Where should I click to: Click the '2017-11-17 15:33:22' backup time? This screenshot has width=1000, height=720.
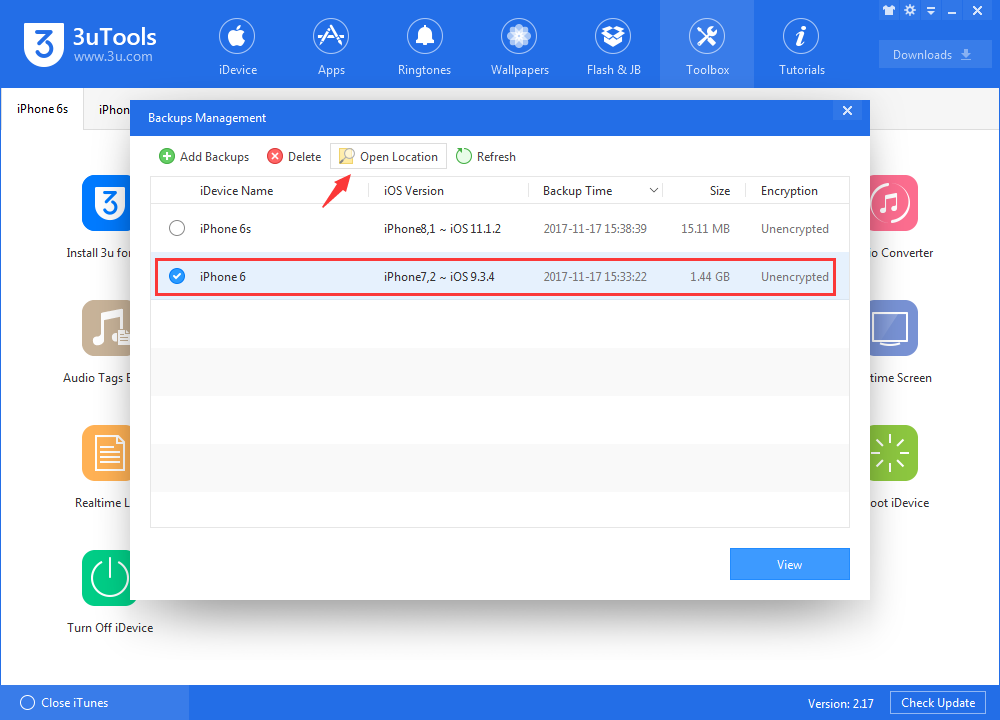(595, 277)
